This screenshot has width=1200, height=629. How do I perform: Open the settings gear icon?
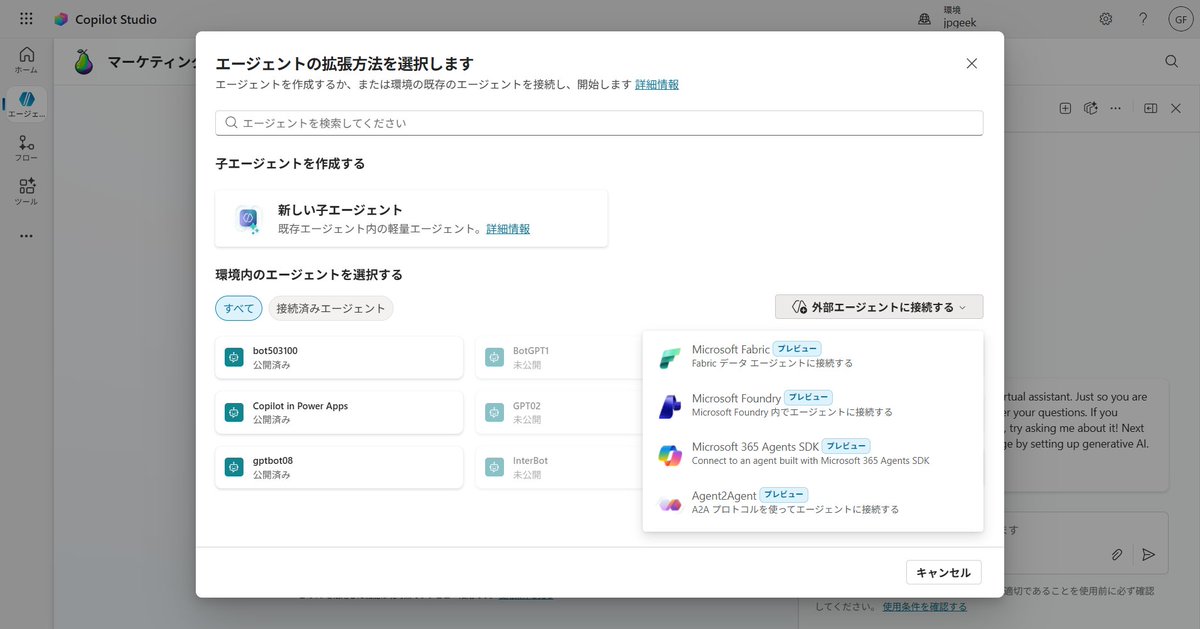coord(1106,19)
